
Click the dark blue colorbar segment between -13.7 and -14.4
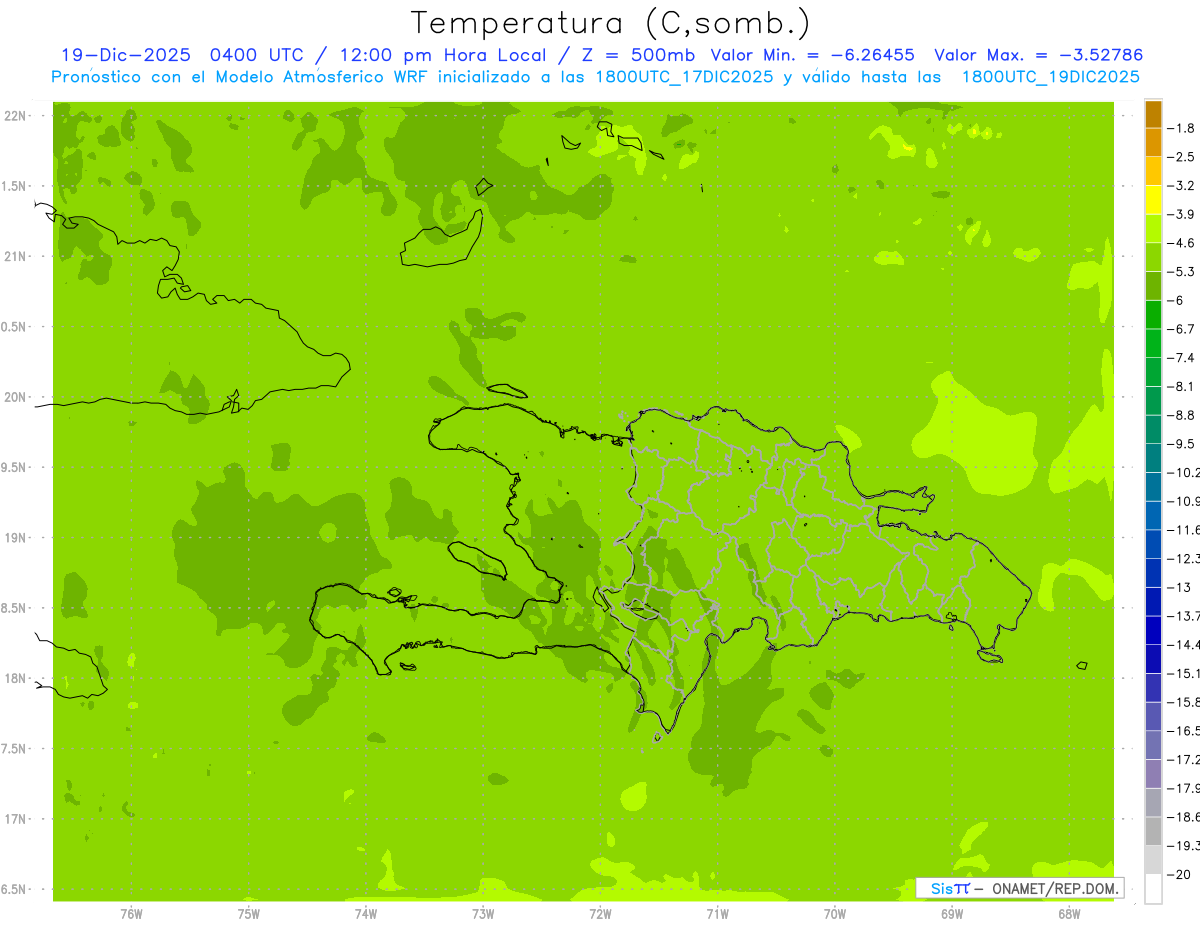[x=1153, y=630]
